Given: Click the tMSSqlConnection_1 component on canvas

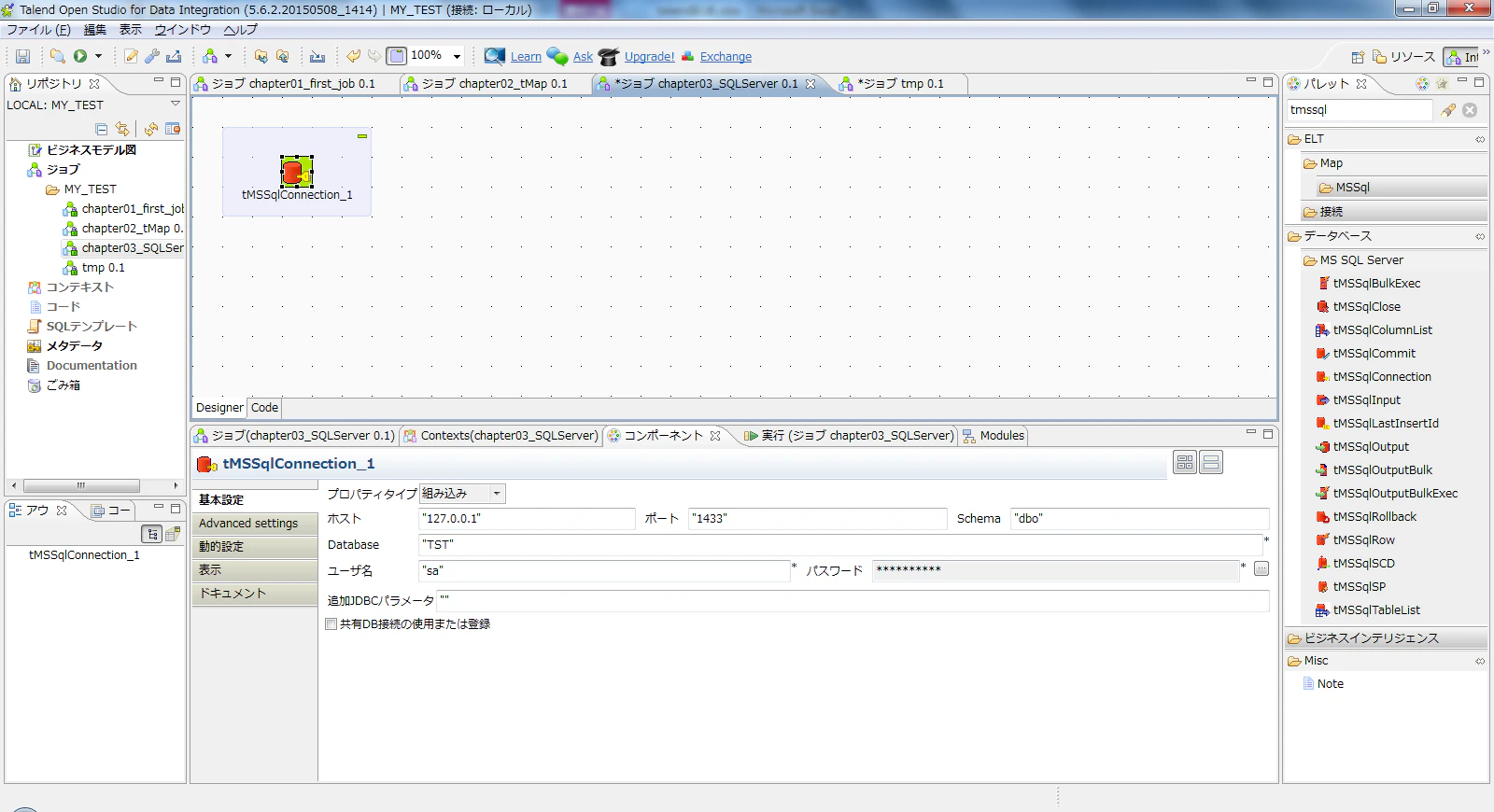Looking at the screenshot, I should pos(297,172).
